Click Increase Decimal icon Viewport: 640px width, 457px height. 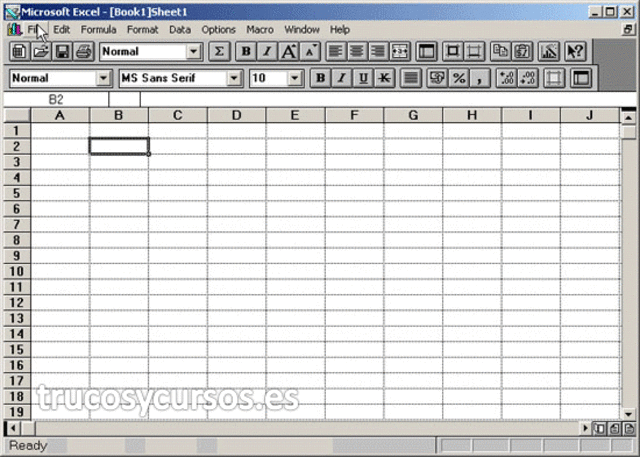[506, 78]
